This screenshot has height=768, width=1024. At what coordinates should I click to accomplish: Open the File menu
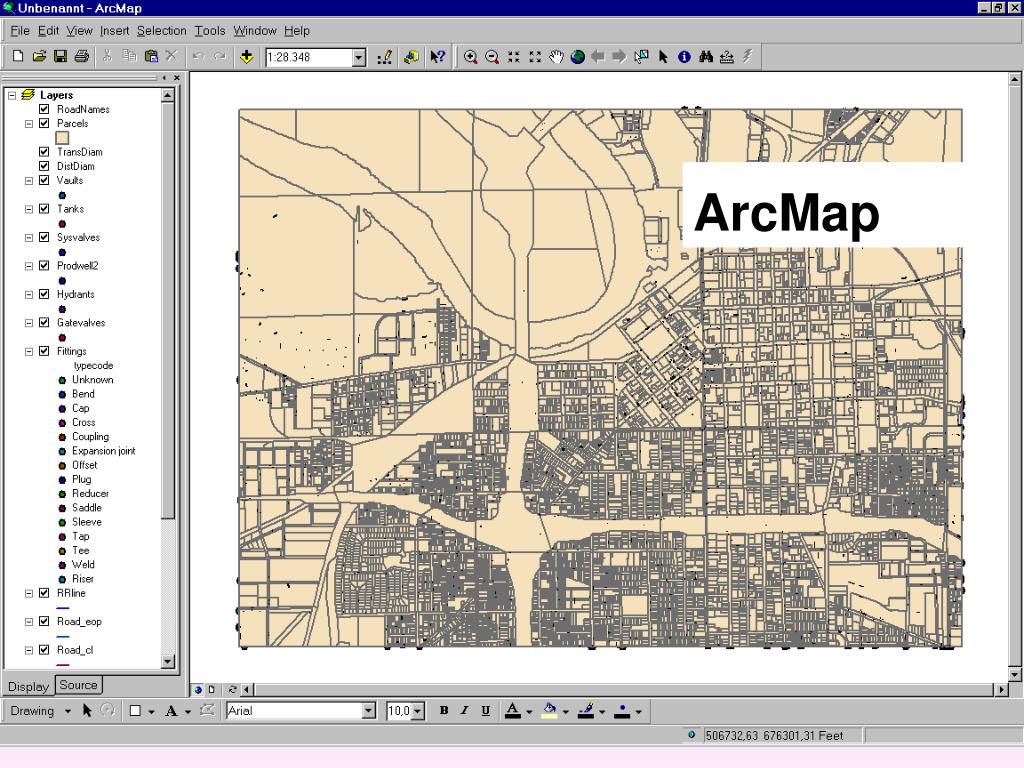coord(20,31)
